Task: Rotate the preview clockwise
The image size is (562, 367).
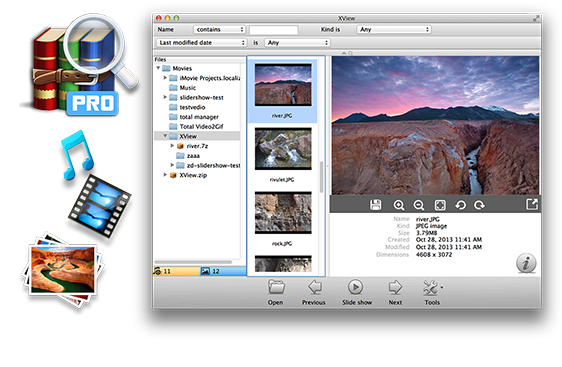Action: [480, 205]
